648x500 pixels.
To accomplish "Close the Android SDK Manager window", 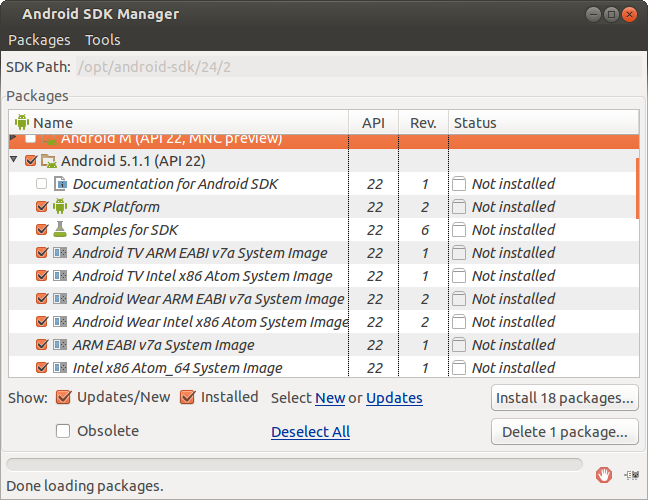I will click(629, 15).
